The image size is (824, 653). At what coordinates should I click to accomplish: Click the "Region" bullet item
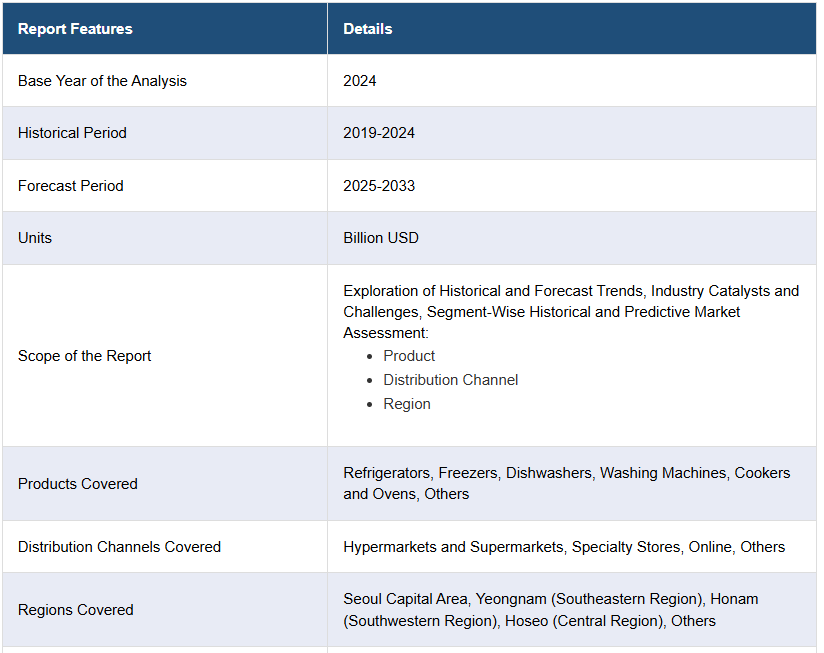point(407,404)
